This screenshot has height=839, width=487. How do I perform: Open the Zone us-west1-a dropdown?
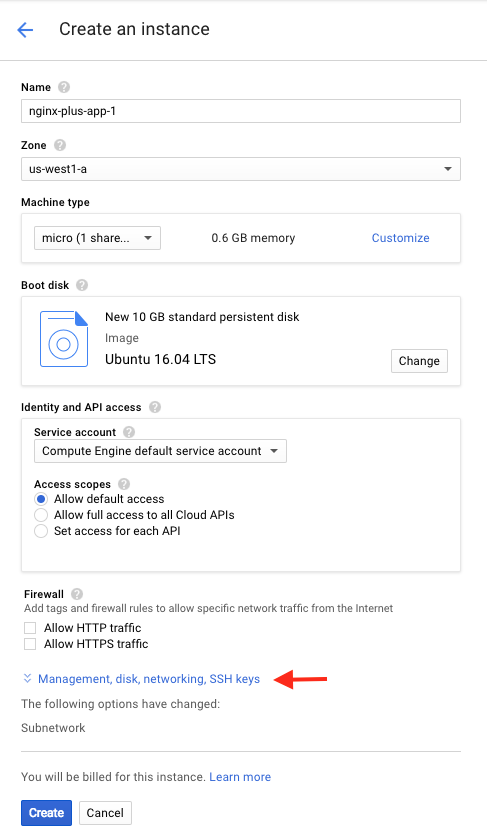[x=241, y=169]
